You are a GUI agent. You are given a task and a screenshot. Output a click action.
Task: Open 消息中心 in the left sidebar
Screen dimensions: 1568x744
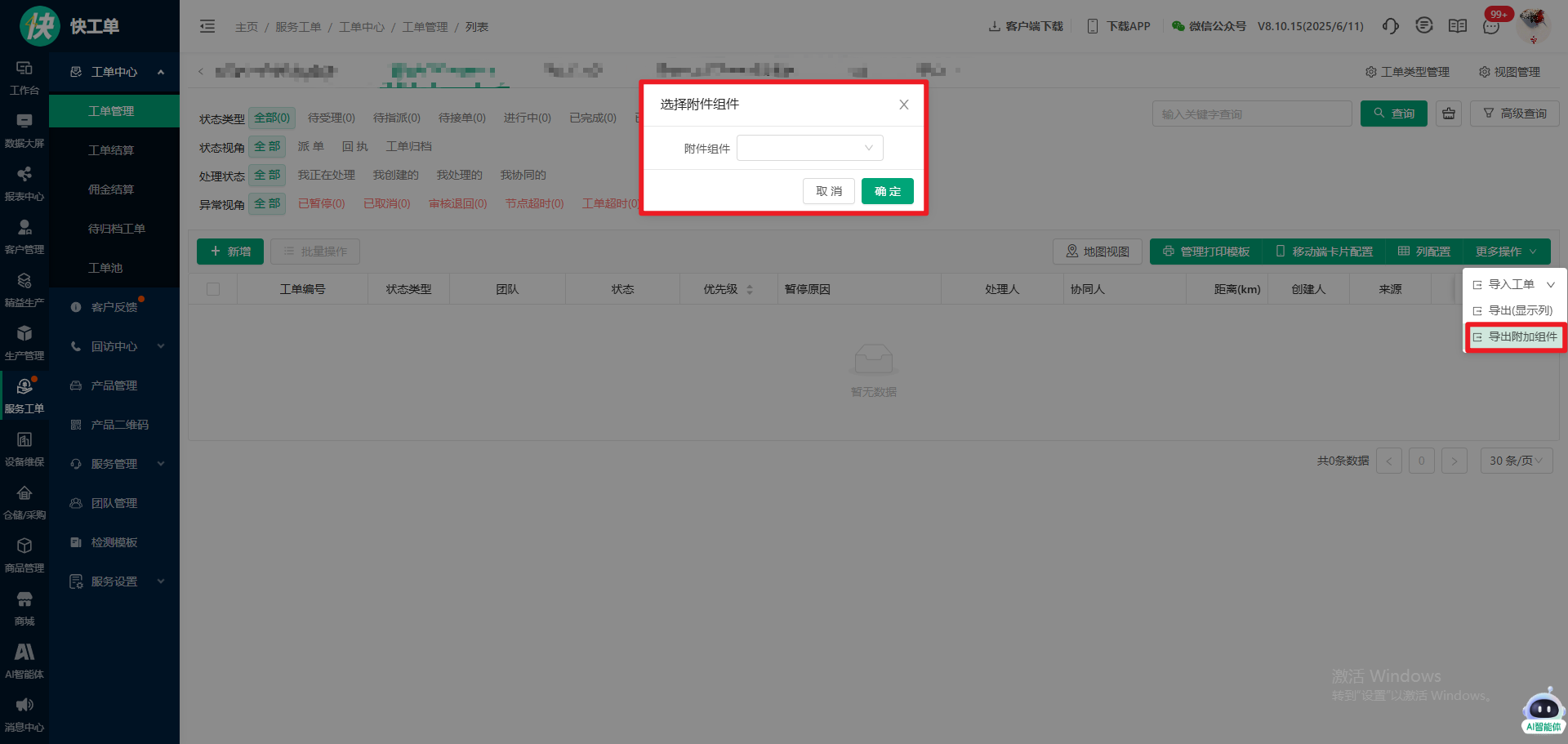click(24, 715)
